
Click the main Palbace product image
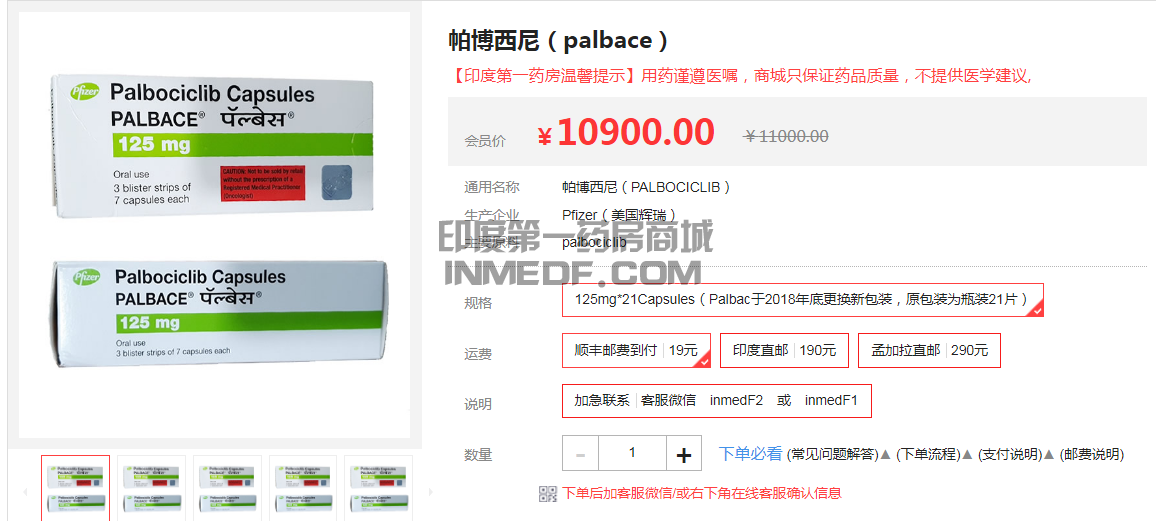pyautogui.click(x=214, y=225)
